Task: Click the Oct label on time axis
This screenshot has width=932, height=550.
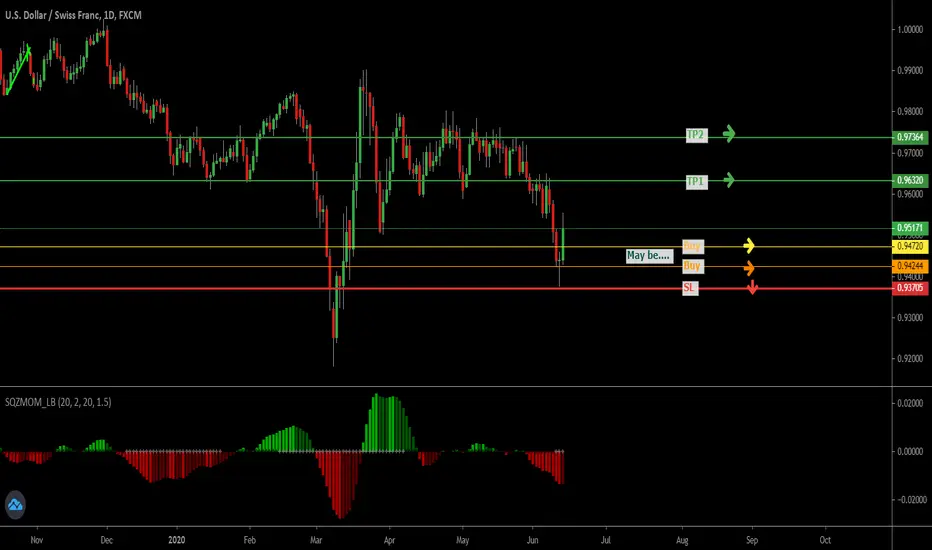Action: coord(825,540)
